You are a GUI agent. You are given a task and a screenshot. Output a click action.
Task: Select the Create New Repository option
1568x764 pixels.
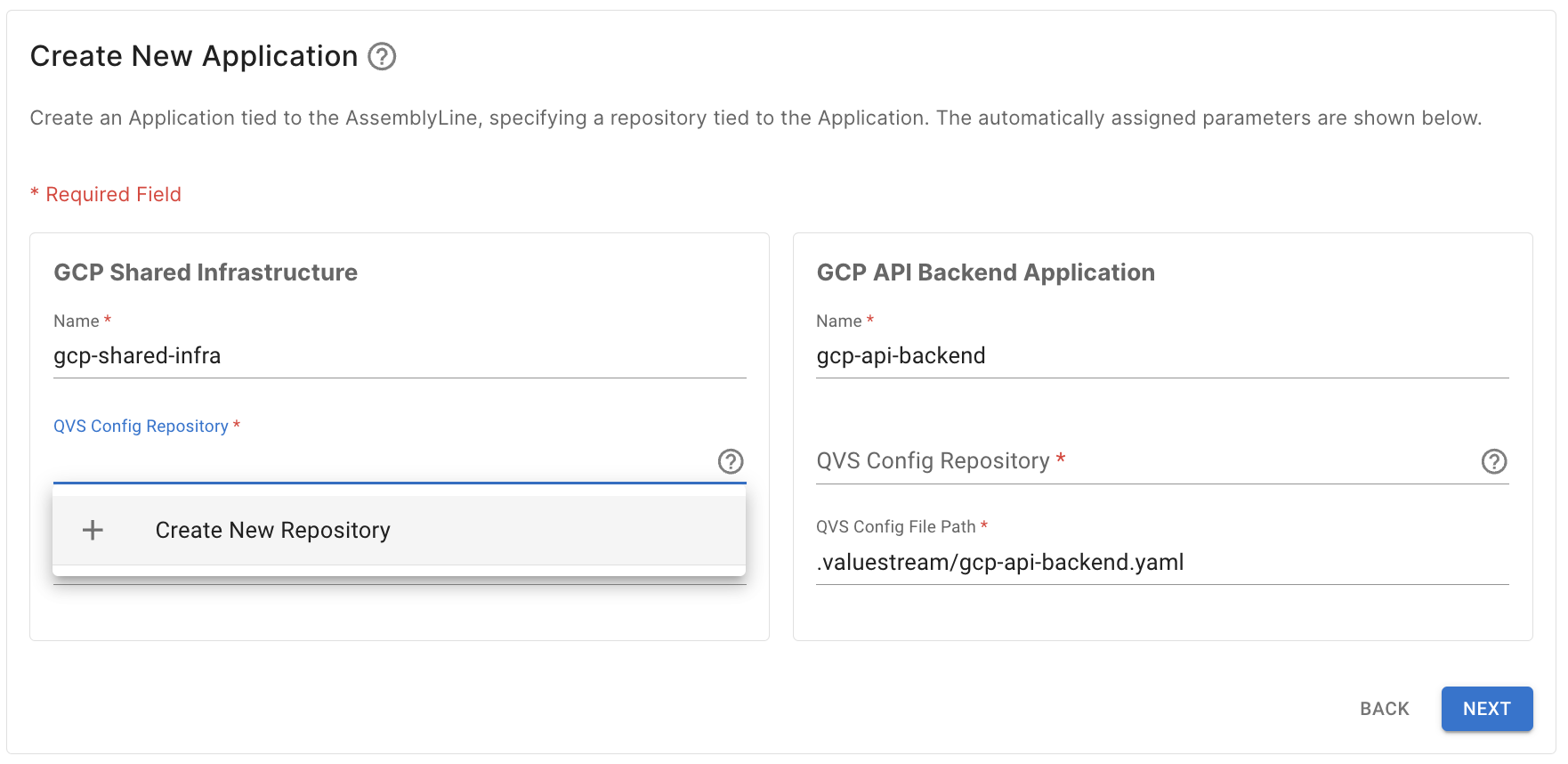point(272,531)
